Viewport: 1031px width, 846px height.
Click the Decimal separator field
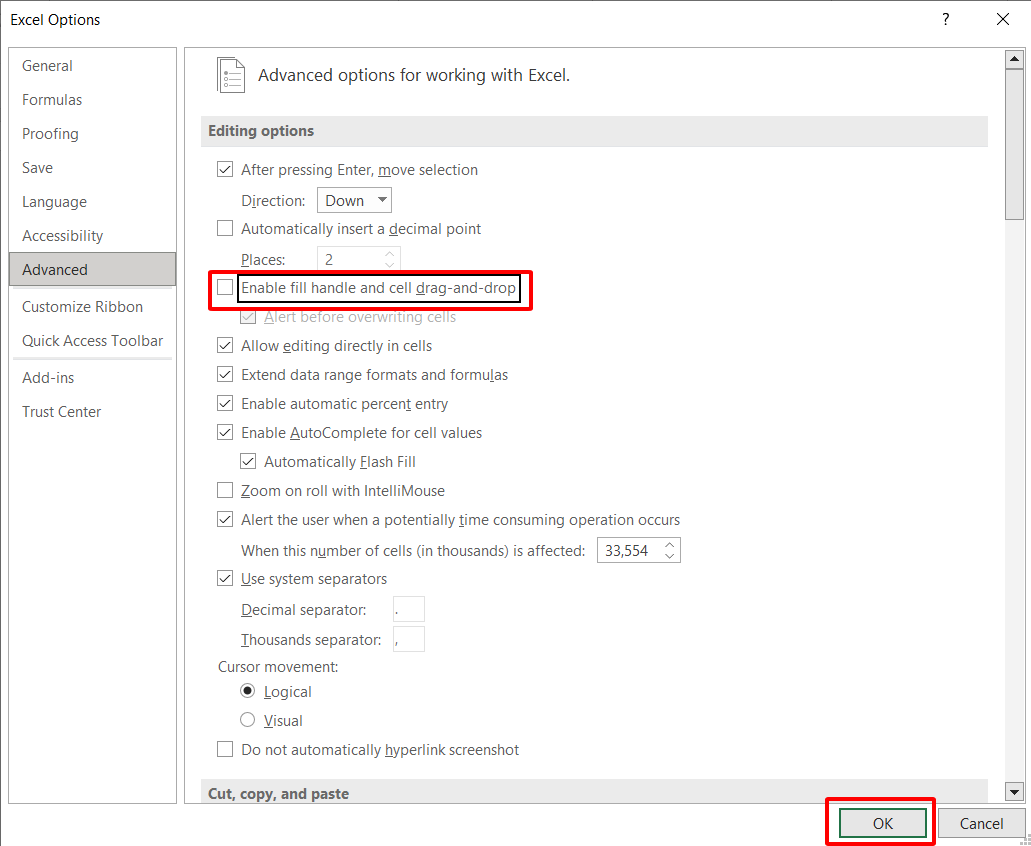[408, 609]
